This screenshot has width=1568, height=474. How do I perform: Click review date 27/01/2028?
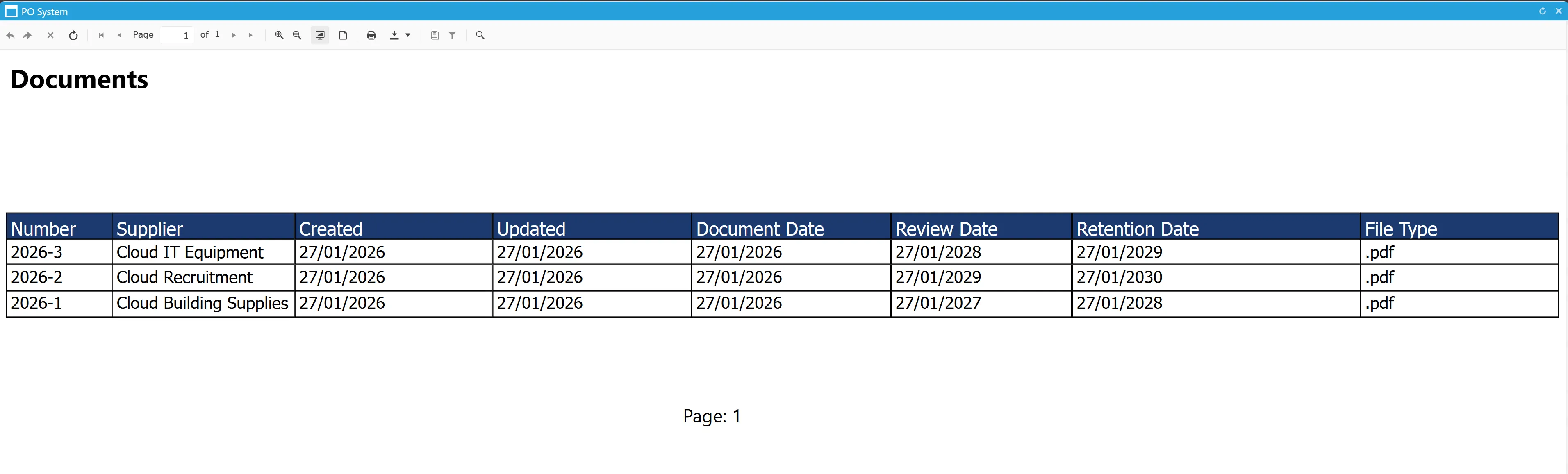click(x=938, y=252)
